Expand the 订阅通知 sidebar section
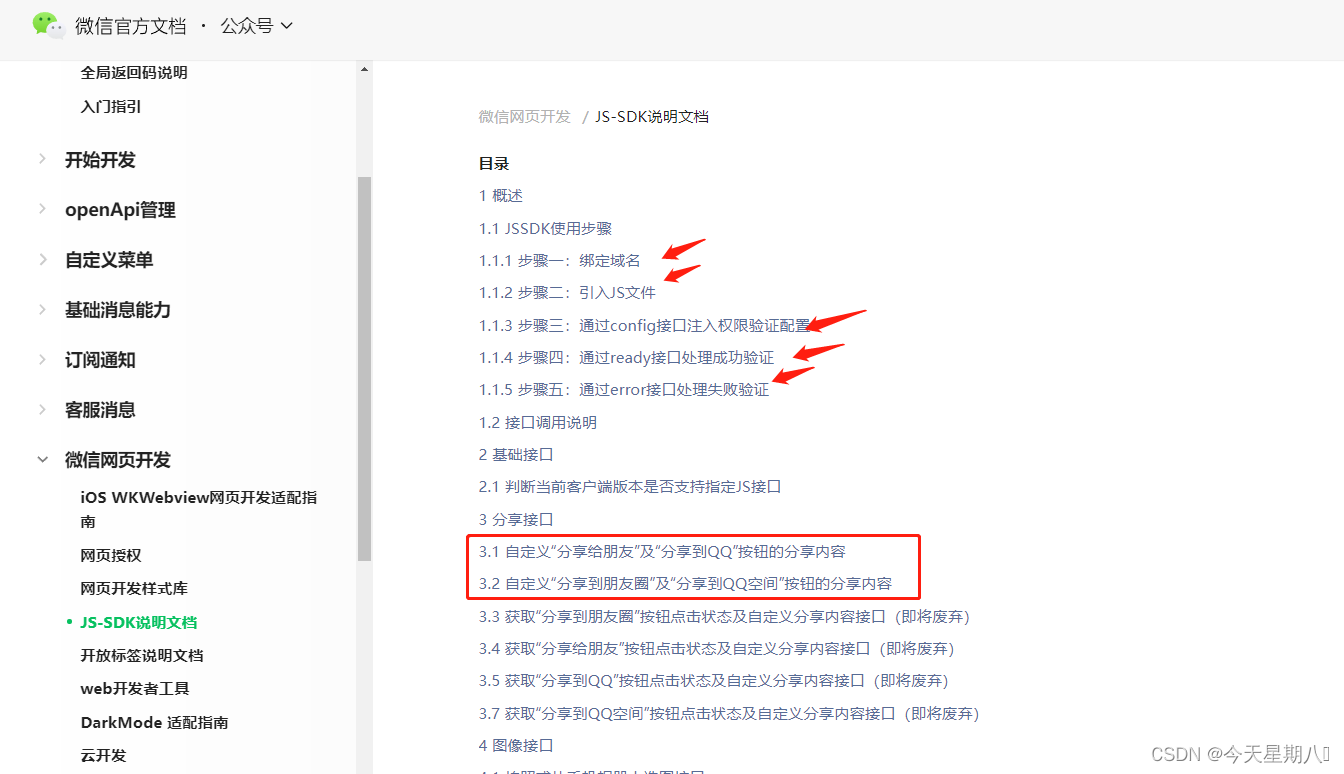1344x774 pixels. [x=100, y=360]
